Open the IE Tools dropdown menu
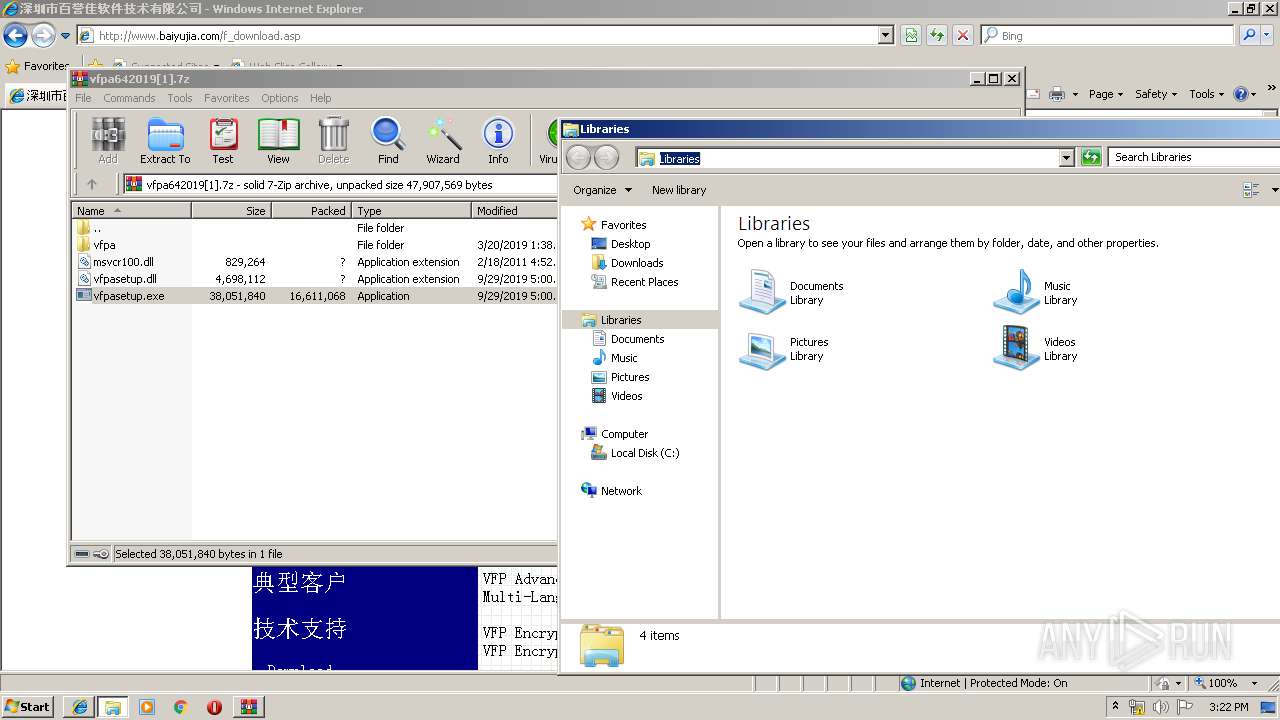The height and width of the screenshot is (720, 1280). click(x=1207, y=94)
